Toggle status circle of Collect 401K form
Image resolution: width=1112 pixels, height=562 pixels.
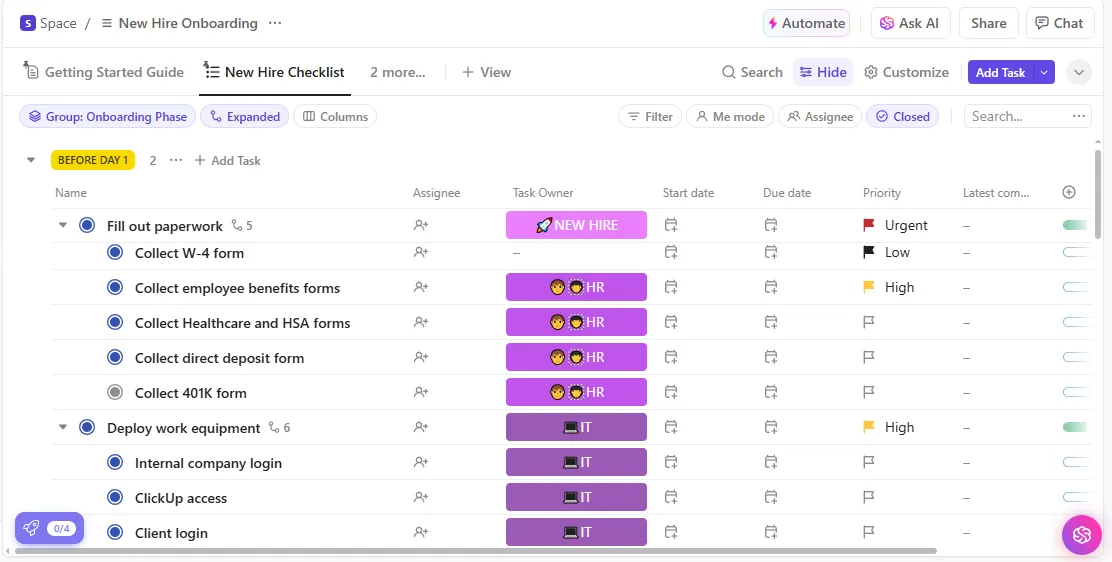115,392
